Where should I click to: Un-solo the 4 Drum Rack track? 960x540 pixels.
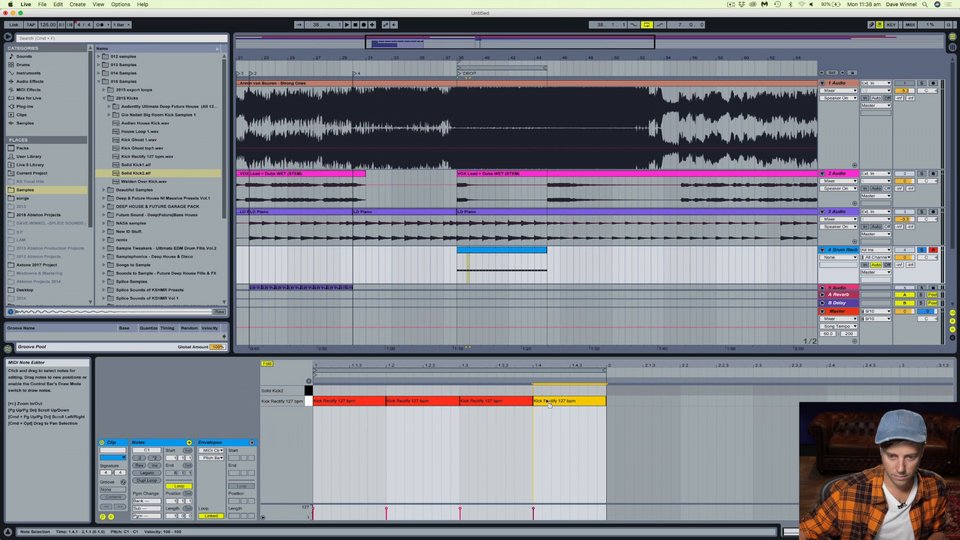click(x=921, y=250)
